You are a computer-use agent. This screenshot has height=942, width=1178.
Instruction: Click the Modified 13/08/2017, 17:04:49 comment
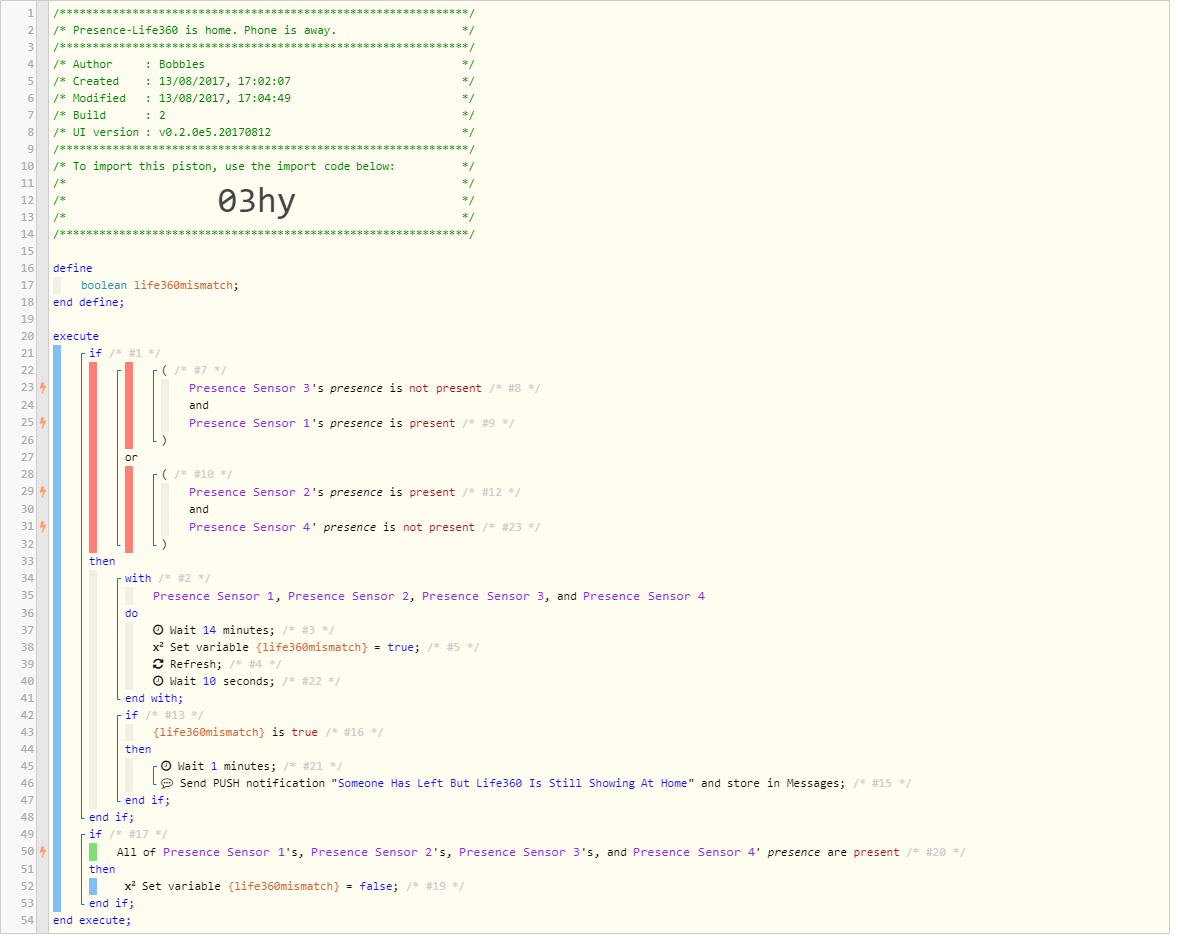click(x=264, y=98)
